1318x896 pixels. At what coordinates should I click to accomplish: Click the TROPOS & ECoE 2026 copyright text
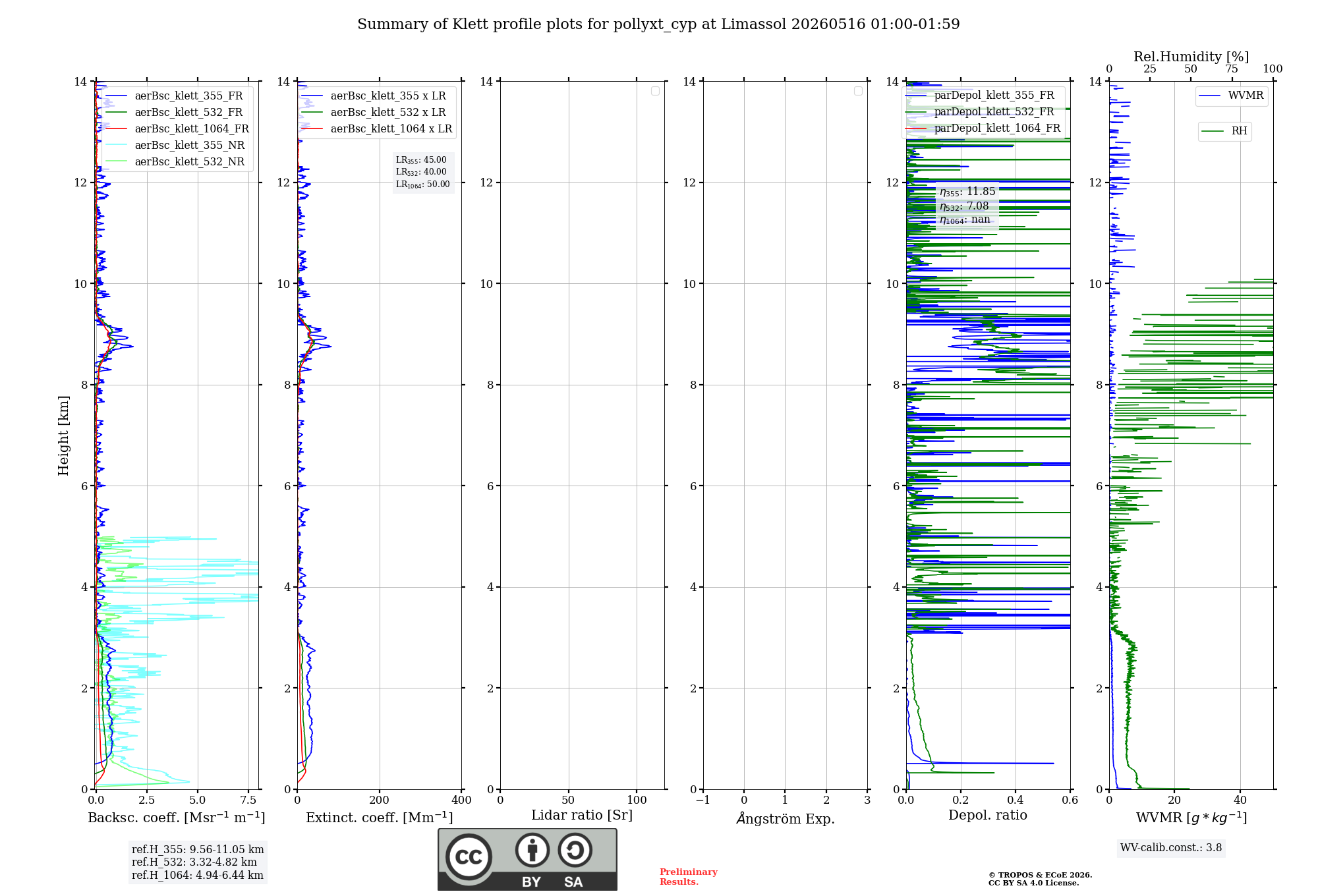click(1040, 875)
